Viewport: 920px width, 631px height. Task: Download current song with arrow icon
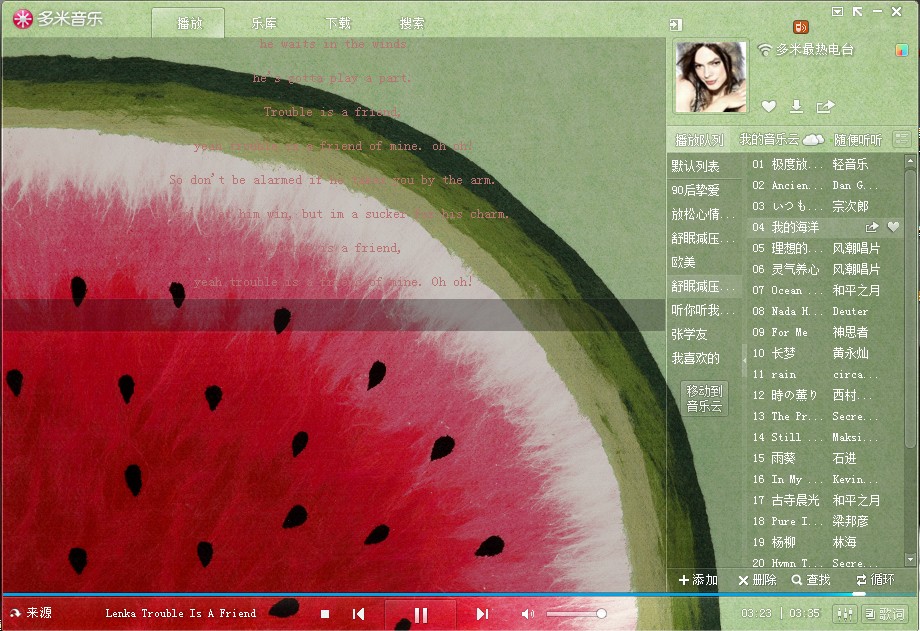[796, 106]
